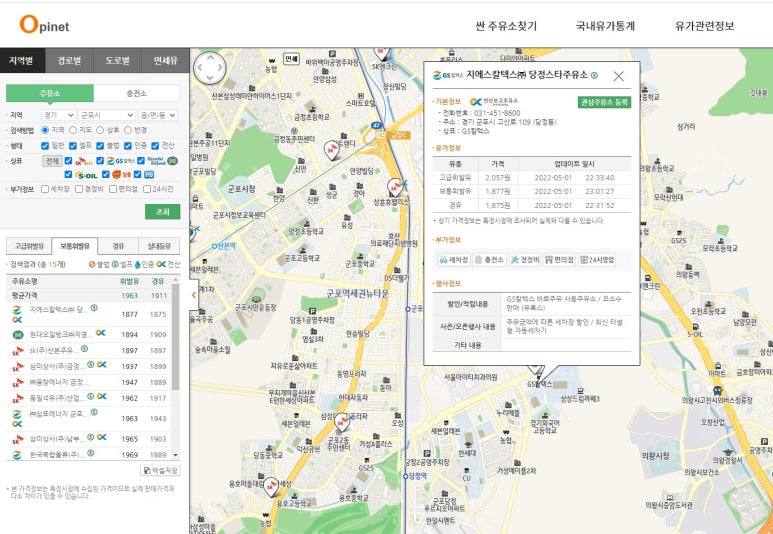Click the 불법 legend icon

pos(92,264)
